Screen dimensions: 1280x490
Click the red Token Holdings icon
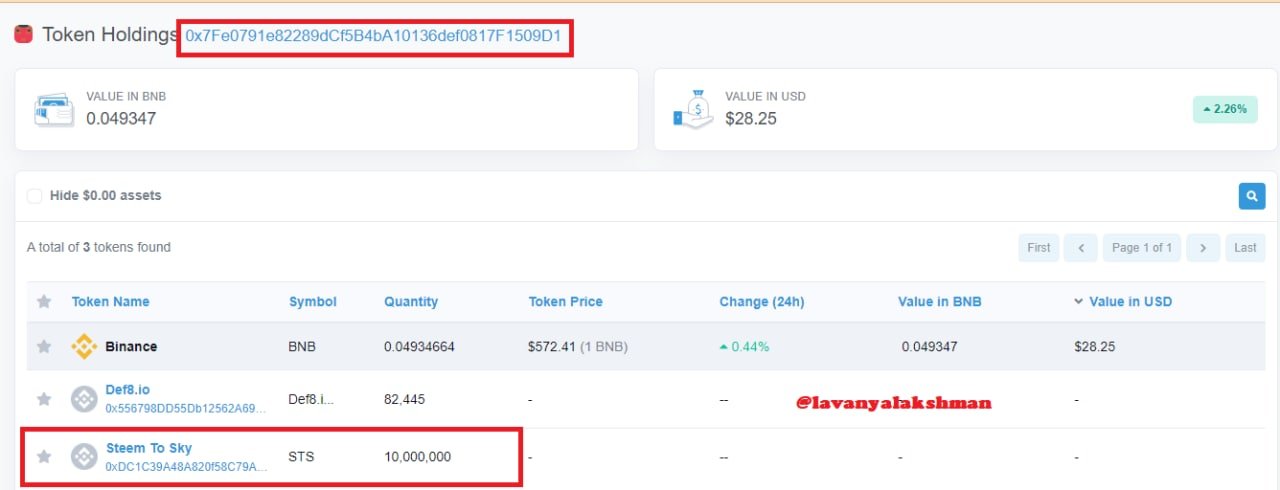click(23, 35)
